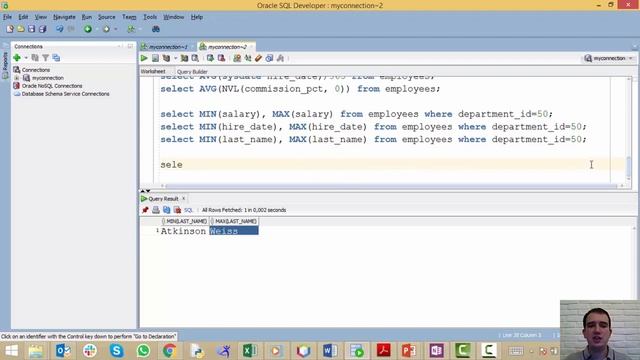The height and width of the screenshot is (360, 640).
Task: Click the worksheet vertical scrollbar thumb
Action: point(629,167)
